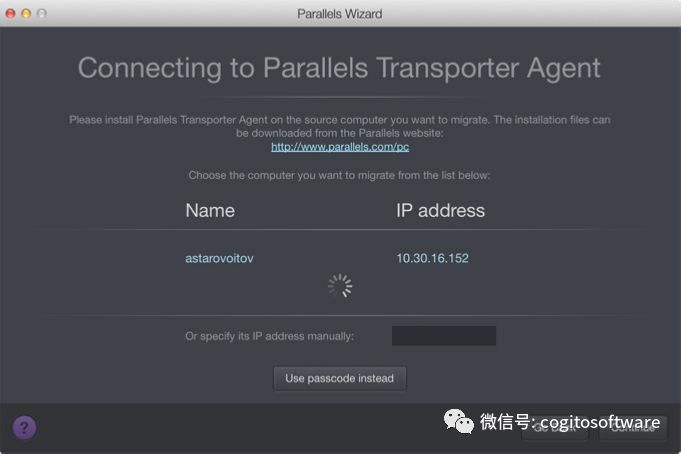Click the Connecting to Parallels Transporter Agent heading
This screenshot has width=682, height=454.
click(339, 68)
